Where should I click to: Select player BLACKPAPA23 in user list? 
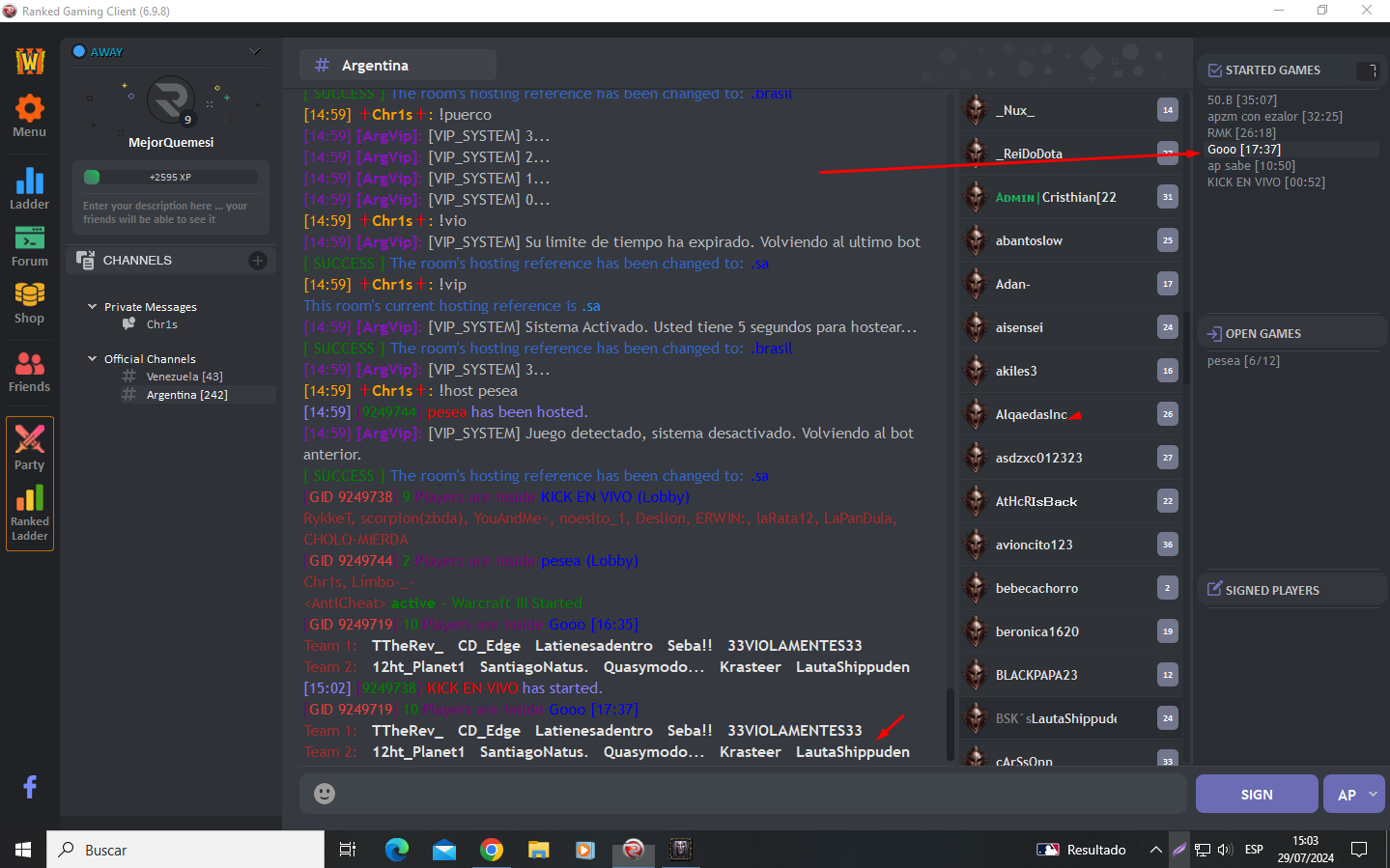pos(1035,675)
